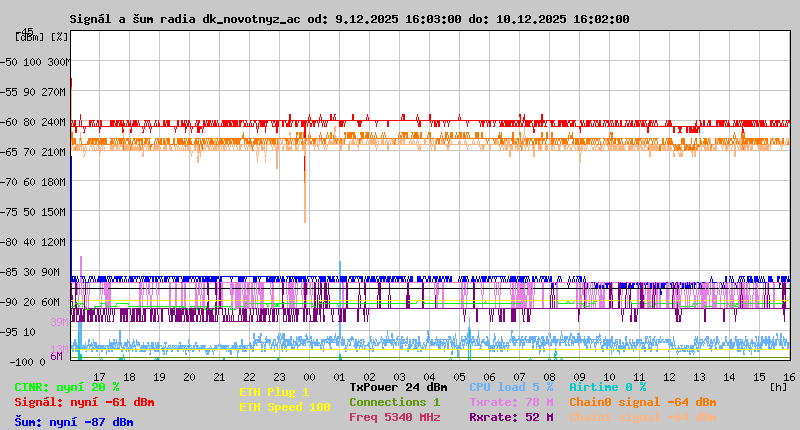Click the 'Txrate: 78 M' legend entry
Viewport: 800px width, 430px height.
pos(511,402)
